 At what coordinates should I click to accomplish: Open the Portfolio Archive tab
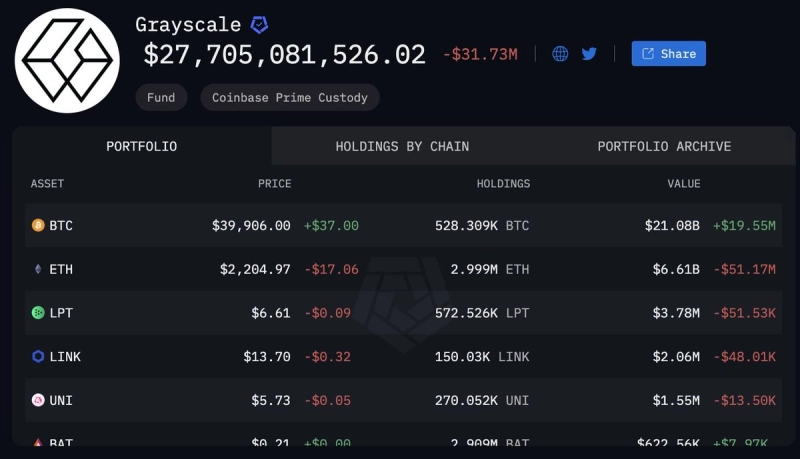(x=664, y=146)
